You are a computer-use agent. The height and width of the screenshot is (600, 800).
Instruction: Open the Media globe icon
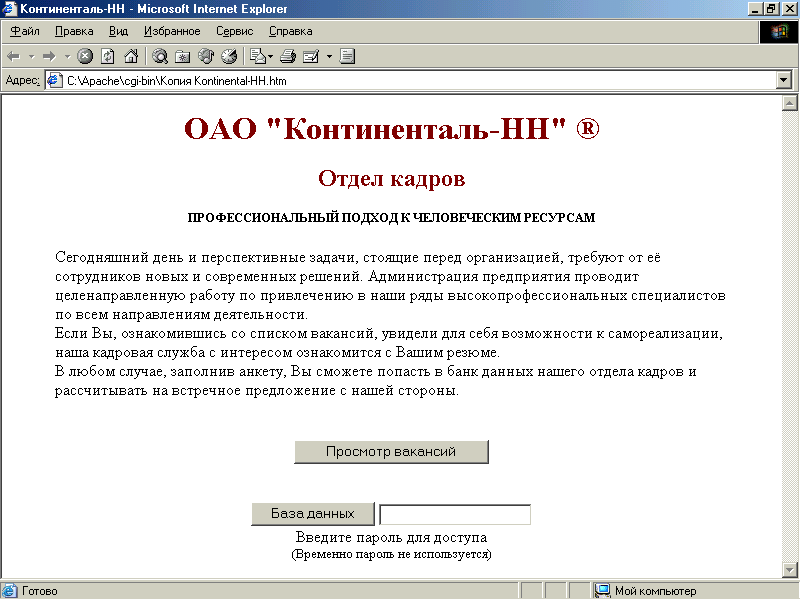coord(206,56)
